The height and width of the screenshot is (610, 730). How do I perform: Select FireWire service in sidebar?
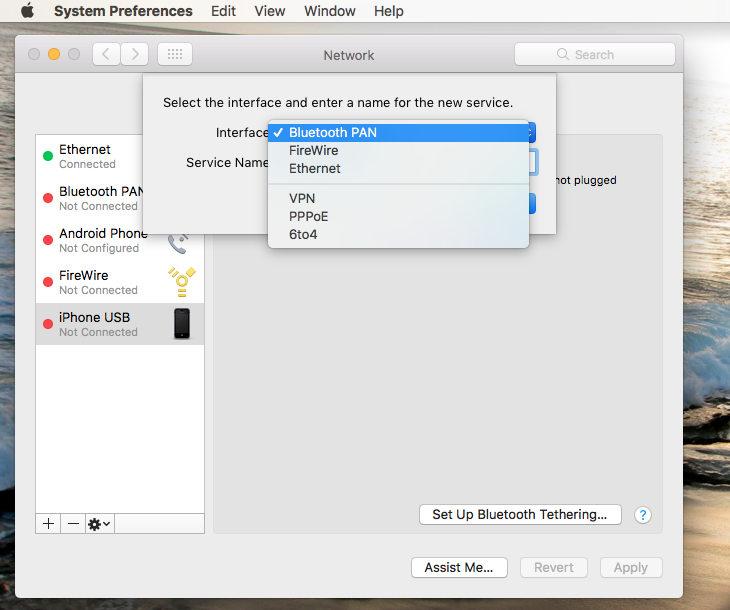point(120,282)
